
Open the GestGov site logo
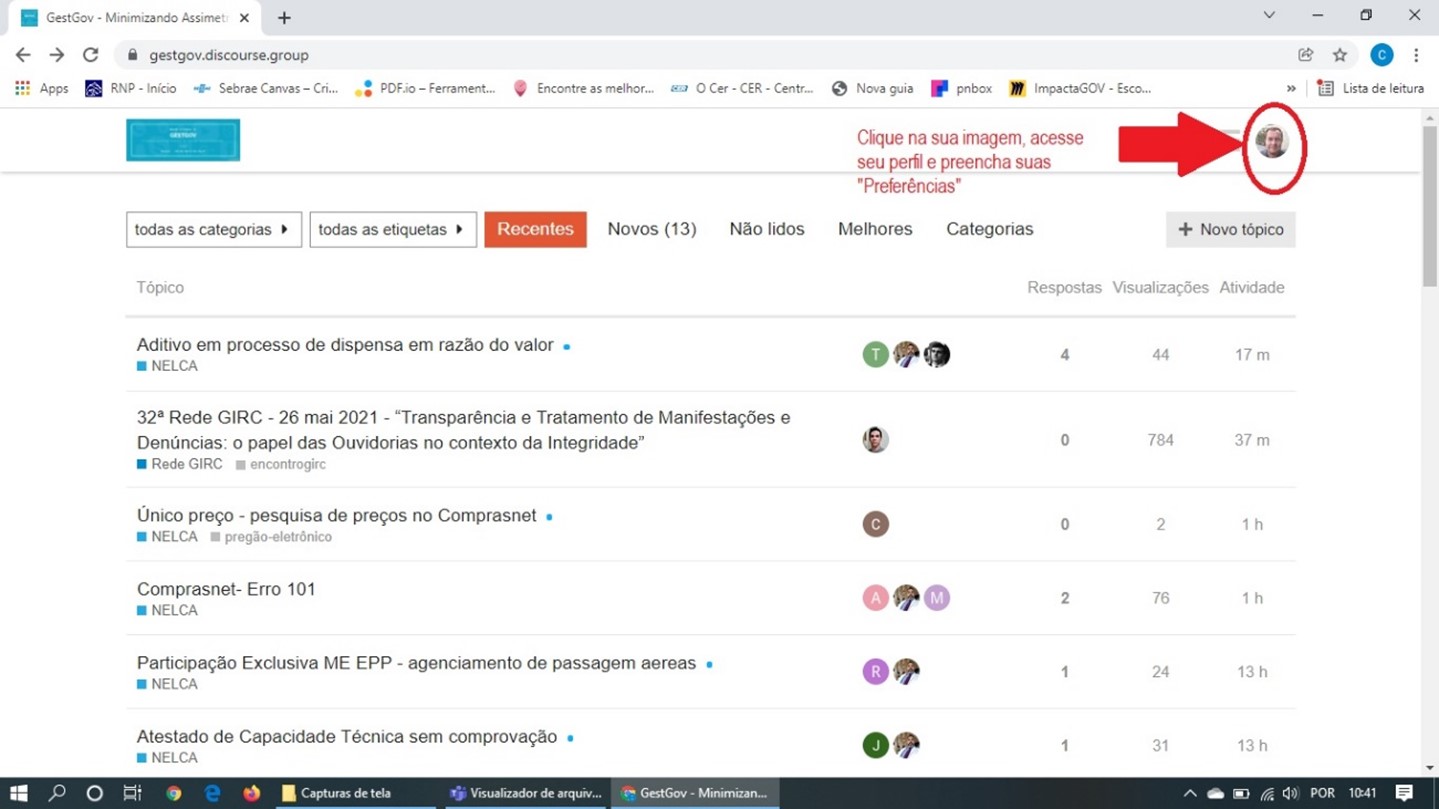tap(183, 140)
